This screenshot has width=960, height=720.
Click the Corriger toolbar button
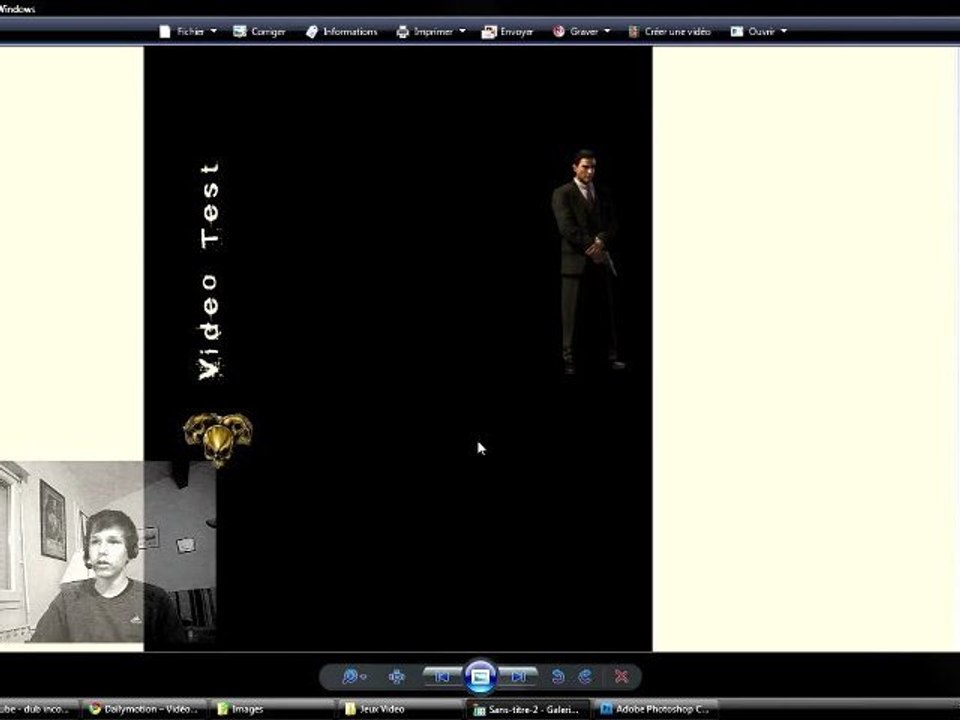point(260,31)
